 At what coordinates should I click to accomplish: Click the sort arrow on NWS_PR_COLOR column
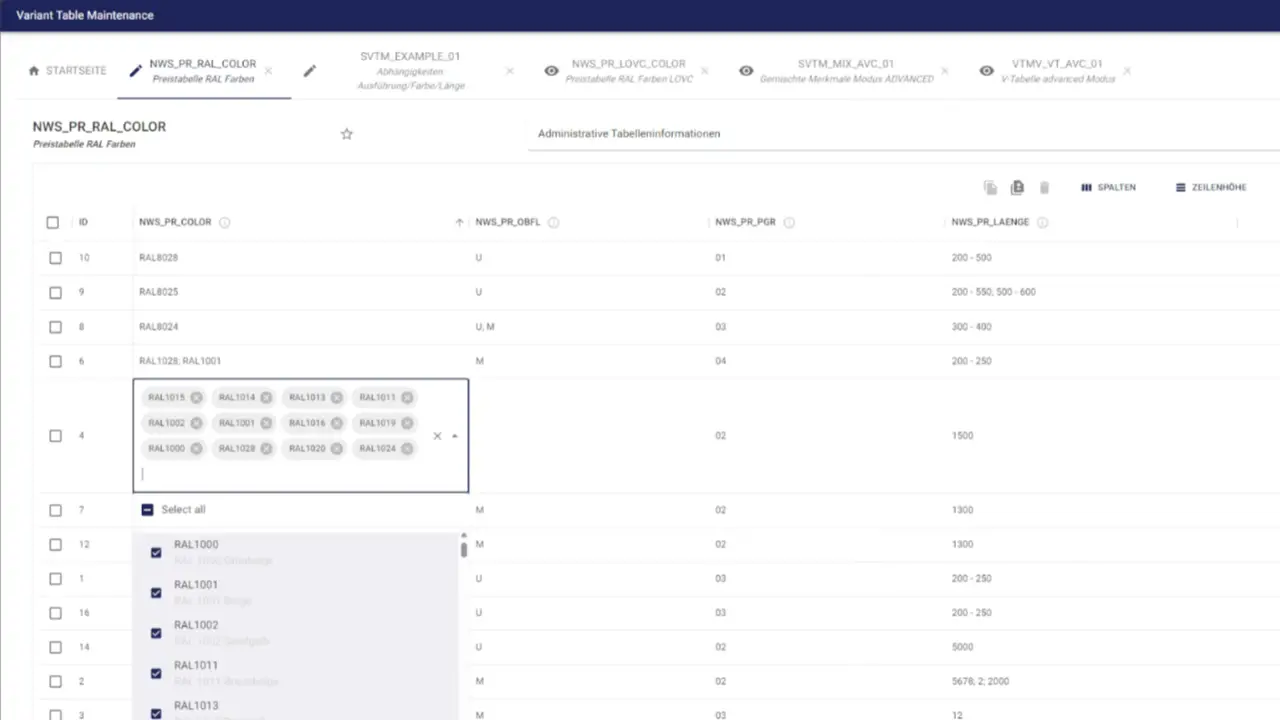pyautogui.click(x=459, y=221)
